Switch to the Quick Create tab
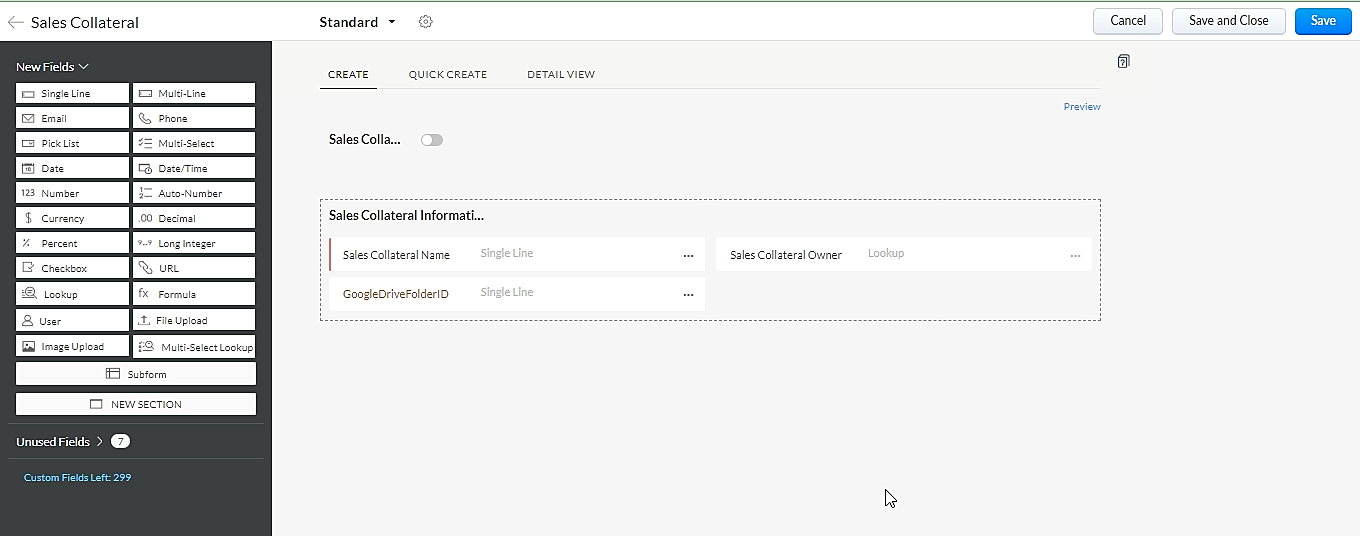 [x=447, y=75]
